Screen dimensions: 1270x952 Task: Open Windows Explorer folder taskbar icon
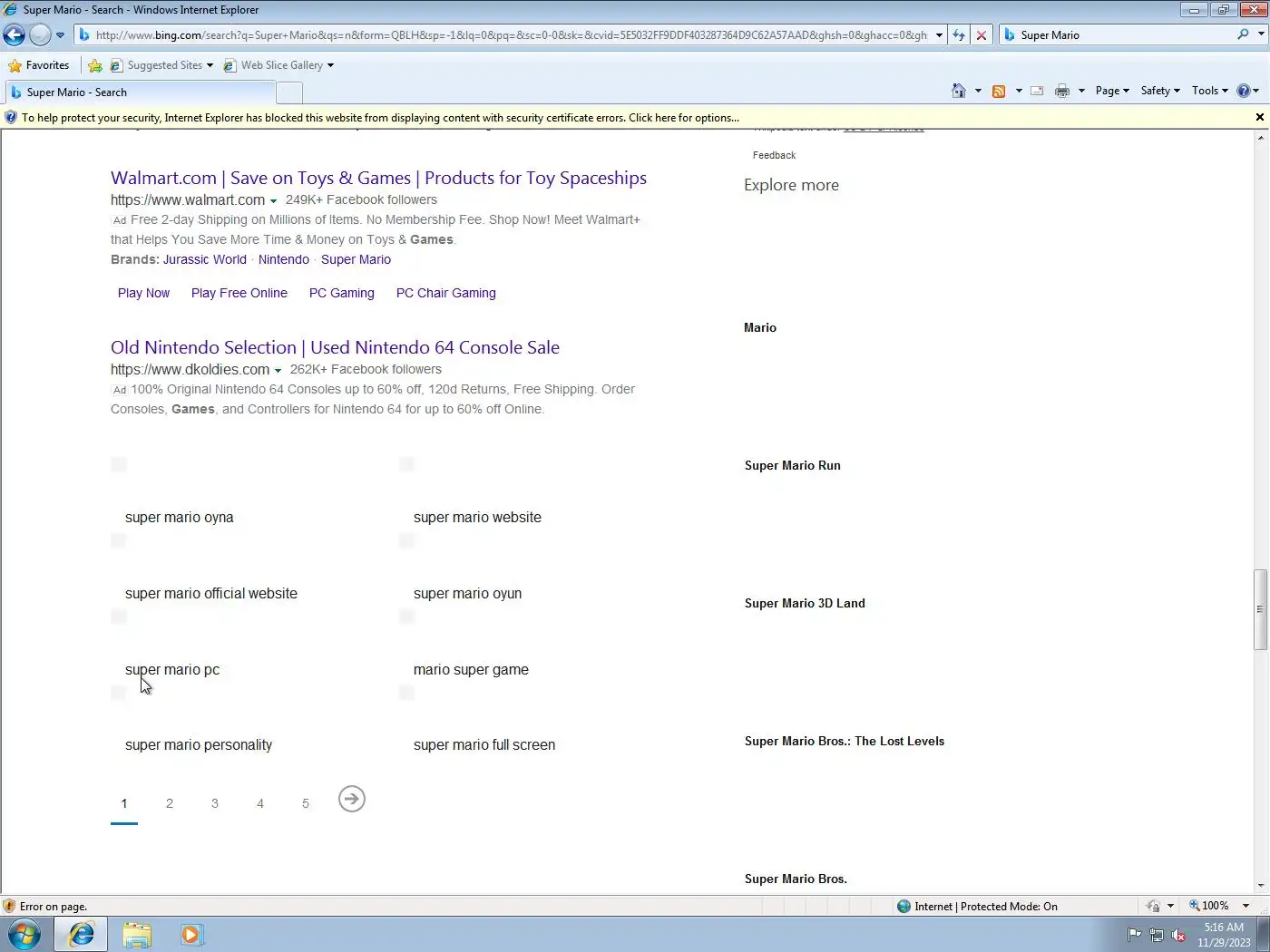(x=137, y=935)
